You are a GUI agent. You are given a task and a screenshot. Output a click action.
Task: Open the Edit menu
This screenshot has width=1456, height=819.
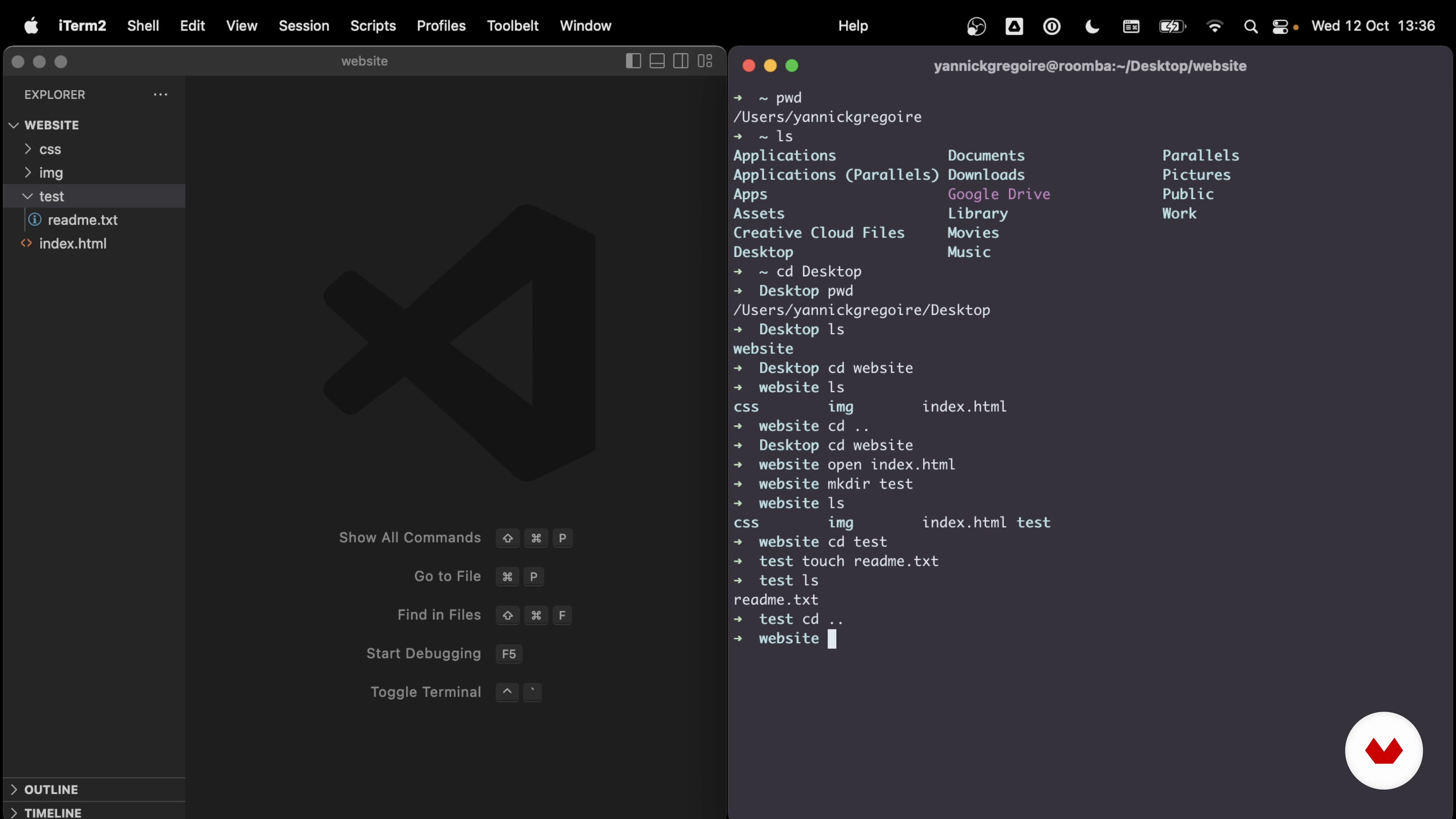tap(192, 26)
